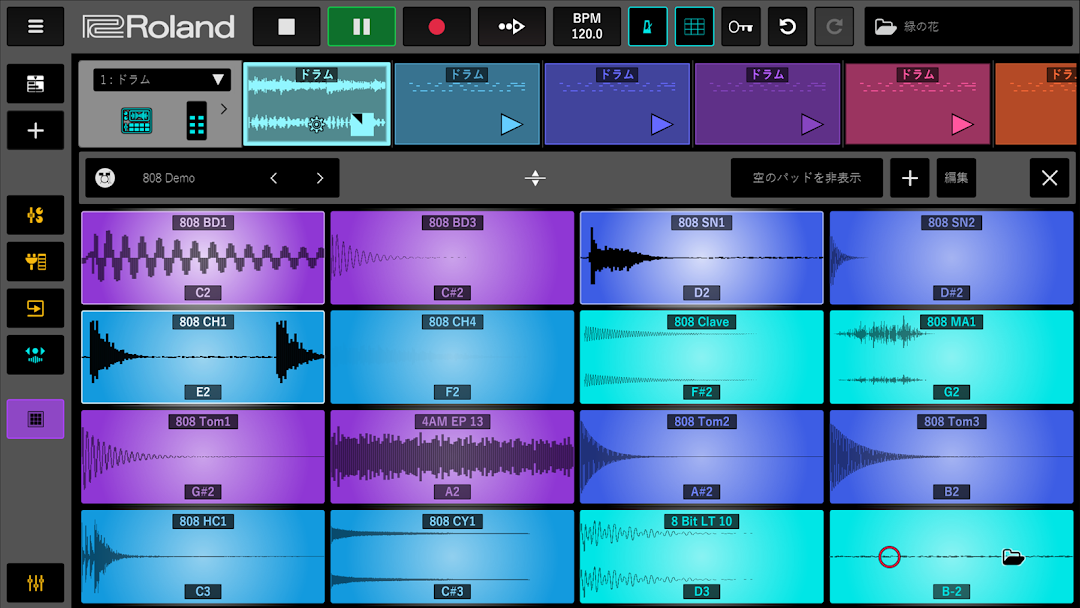Play the blue ドラム clip
This screenshot has height=608, width=1080.
coord(661,125)
